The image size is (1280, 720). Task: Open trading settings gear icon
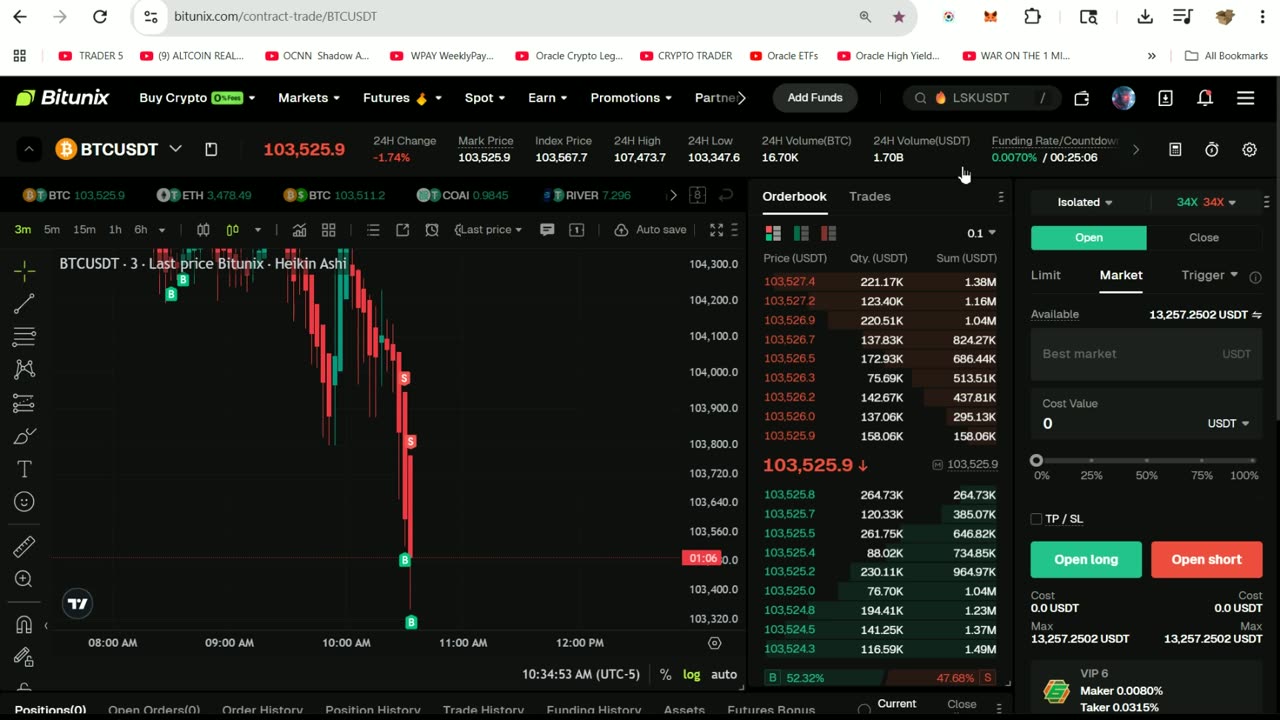(x=1249, y=149)
